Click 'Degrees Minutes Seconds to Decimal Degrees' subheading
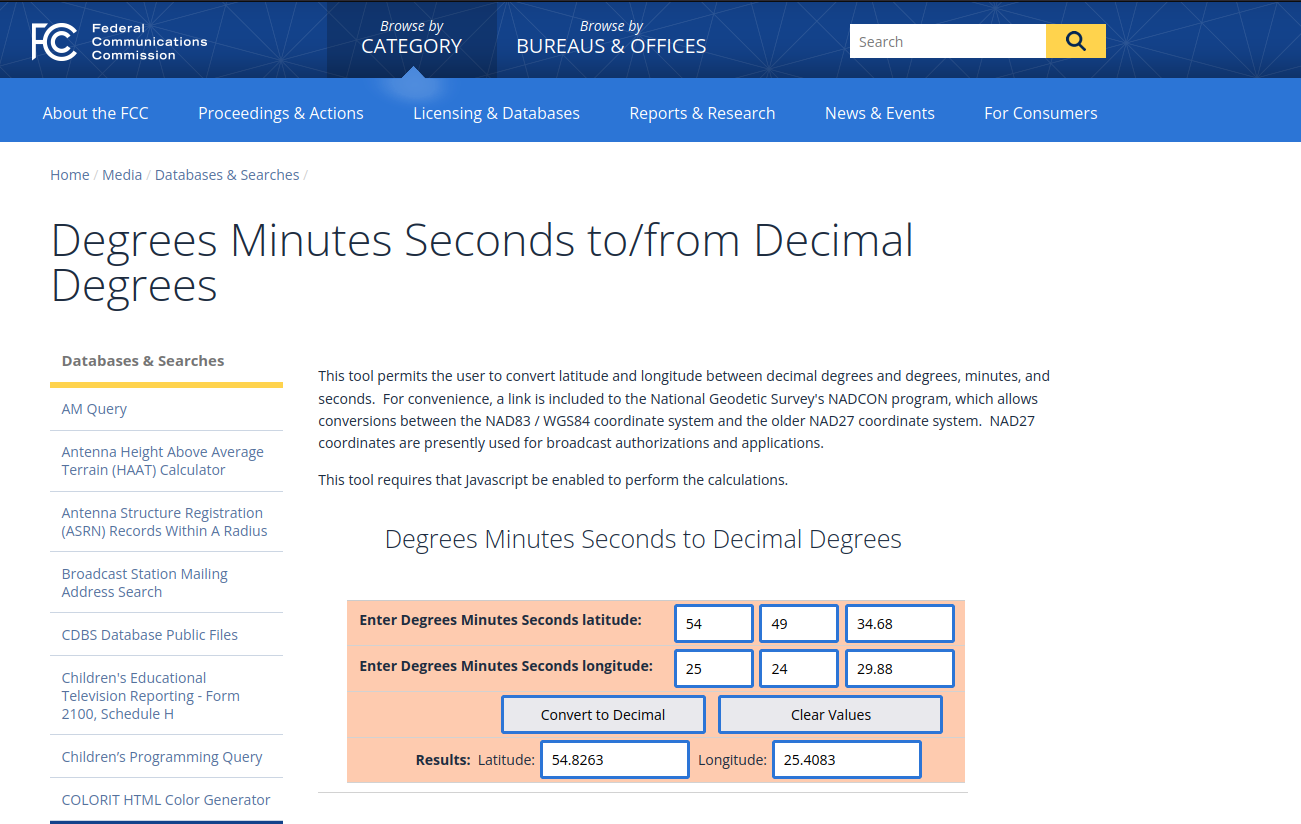This screenshot has width=1301, height=824. [643, 540]
